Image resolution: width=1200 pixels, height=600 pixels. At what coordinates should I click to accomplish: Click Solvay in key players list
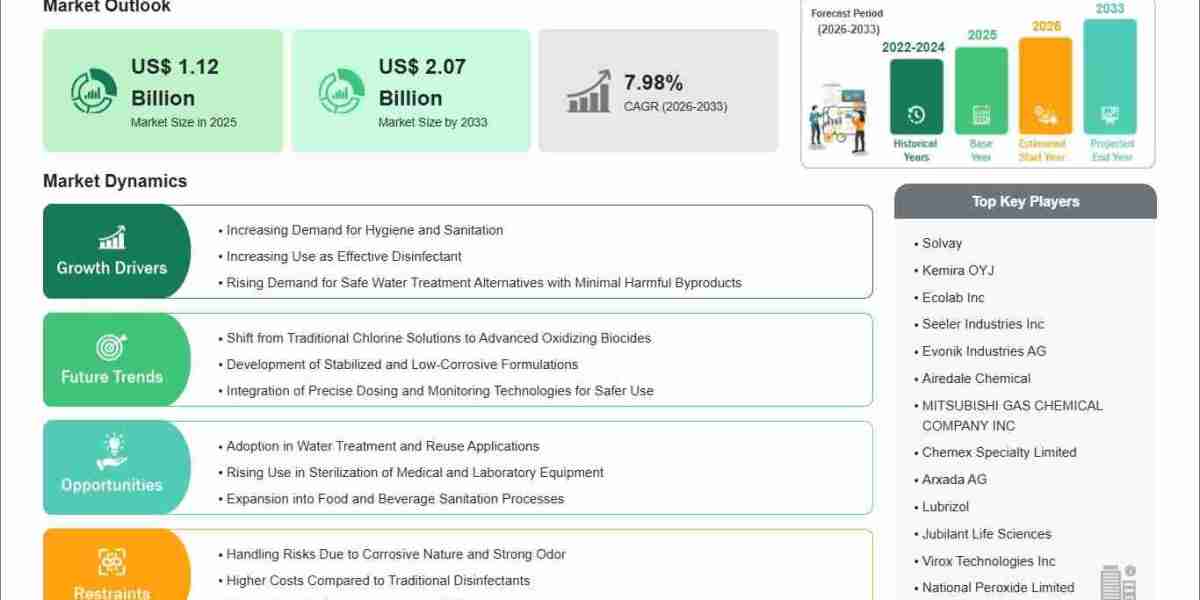(942, 243)
